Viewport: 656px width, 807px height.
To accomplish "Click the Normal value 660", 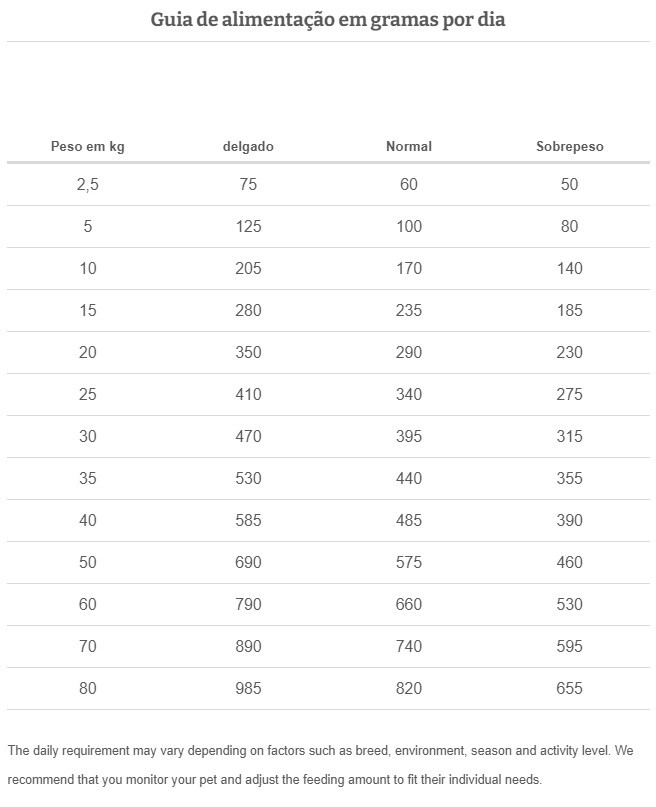I will click(x=409, y=604).
